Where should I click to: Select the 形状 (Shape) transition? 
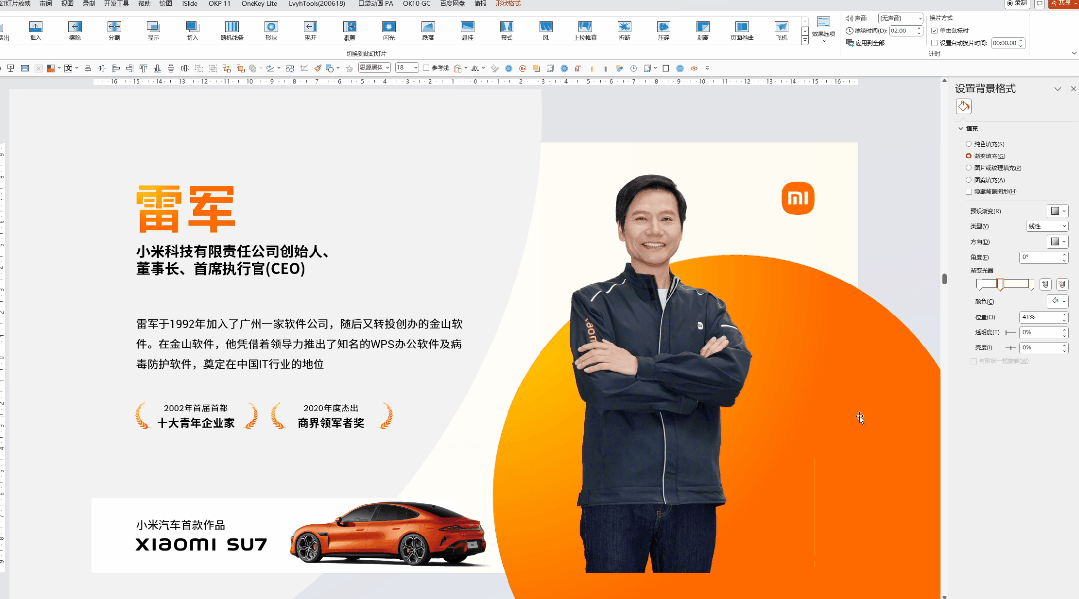(271, 30)
